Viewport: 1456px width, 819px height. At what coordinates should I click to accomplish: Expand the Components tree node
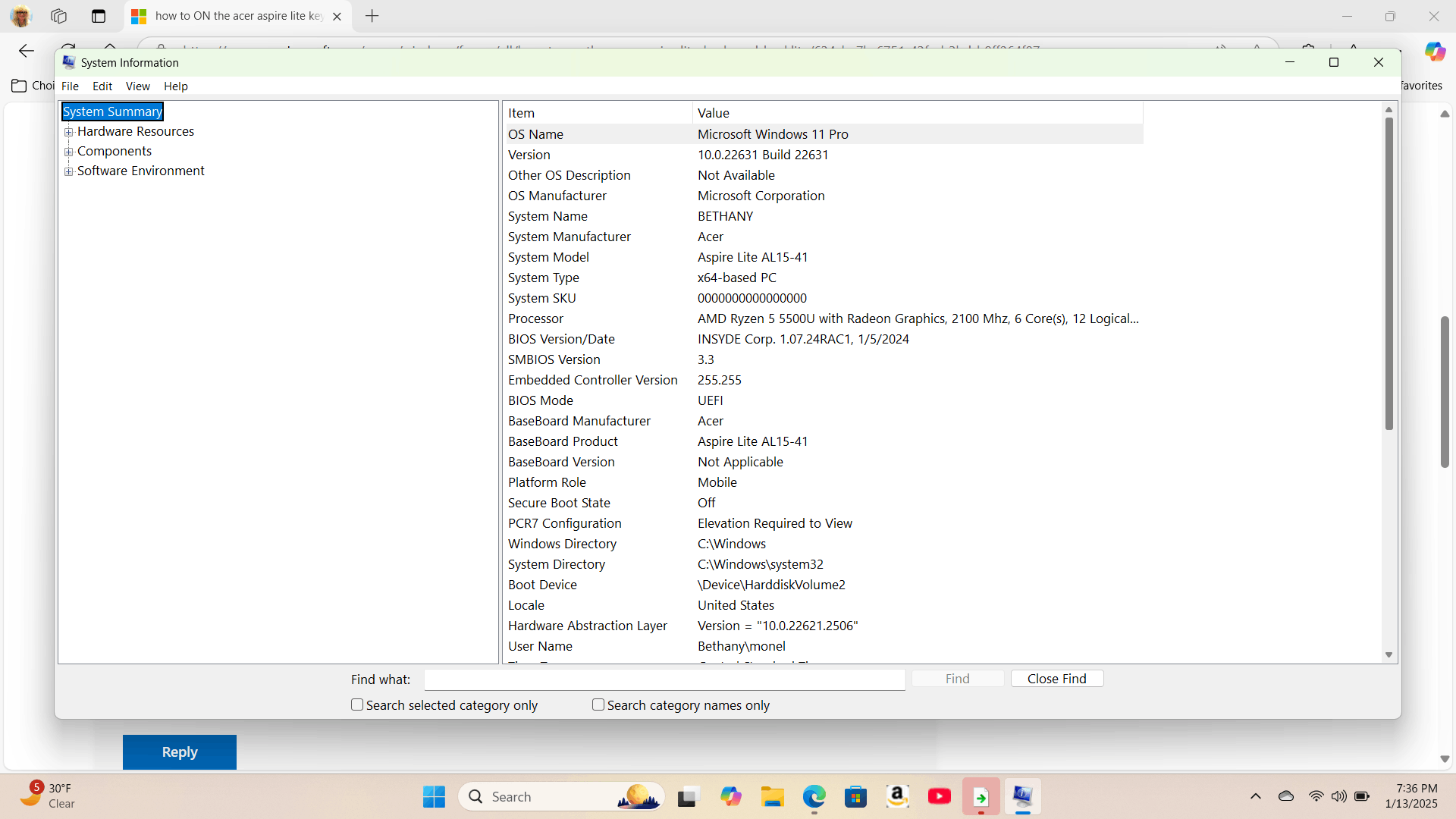point(69,152)
